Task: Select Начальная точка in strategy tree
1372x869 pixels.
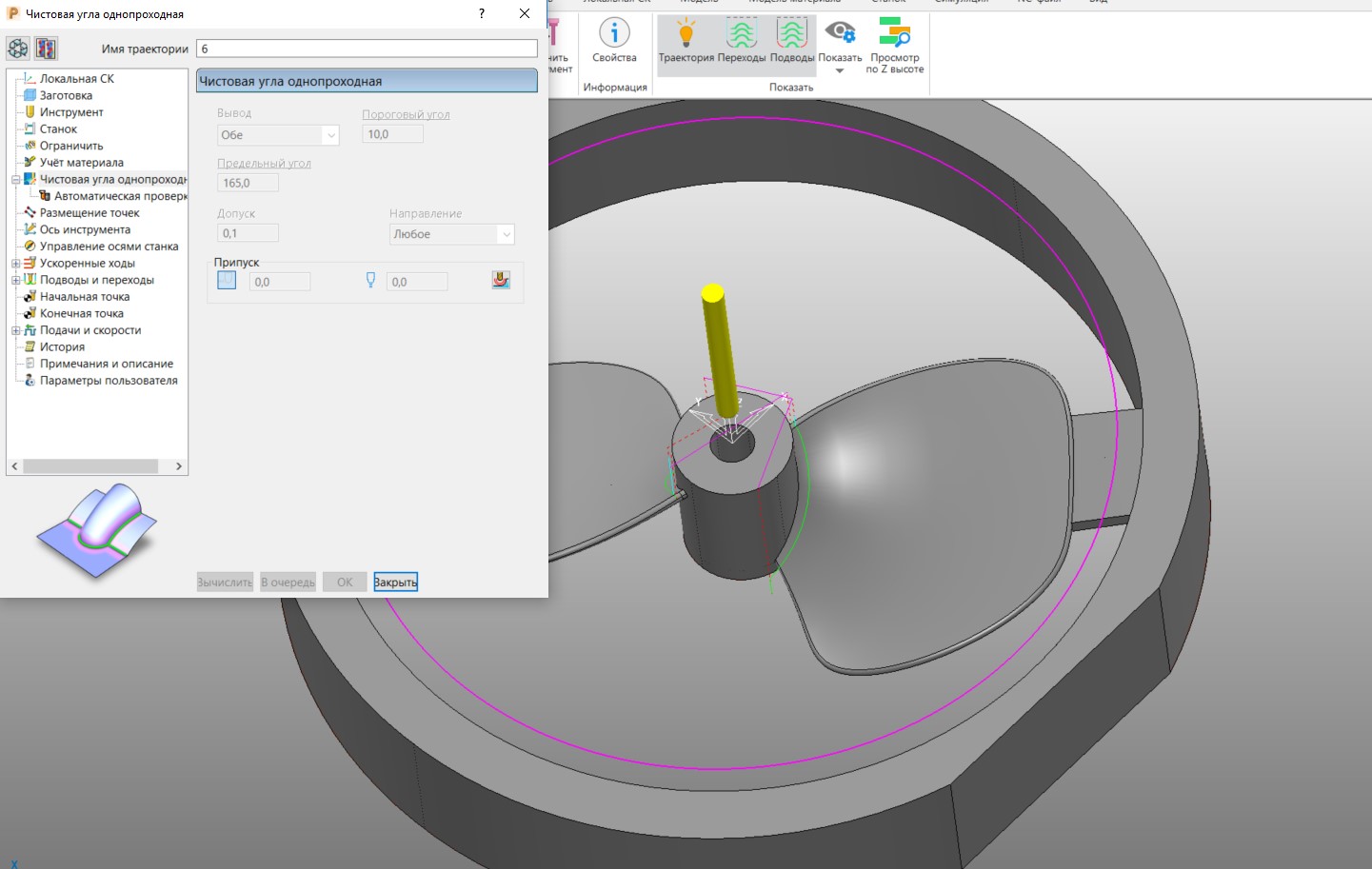Action: tap(85, 297)
